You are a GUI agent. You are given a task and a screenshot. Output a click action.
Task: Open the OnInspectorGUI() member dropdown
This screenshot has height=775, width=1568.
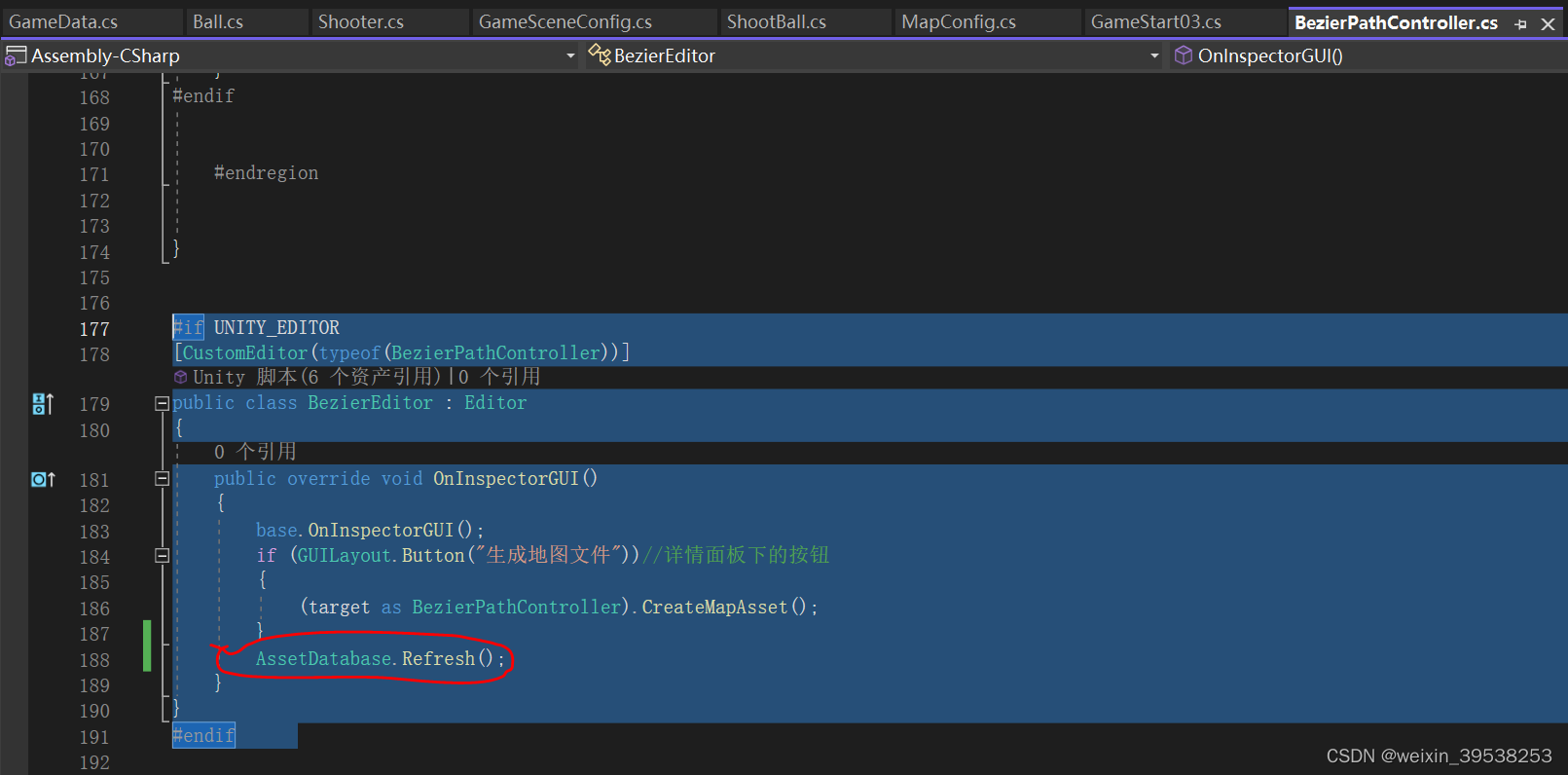coord(1366,56)
